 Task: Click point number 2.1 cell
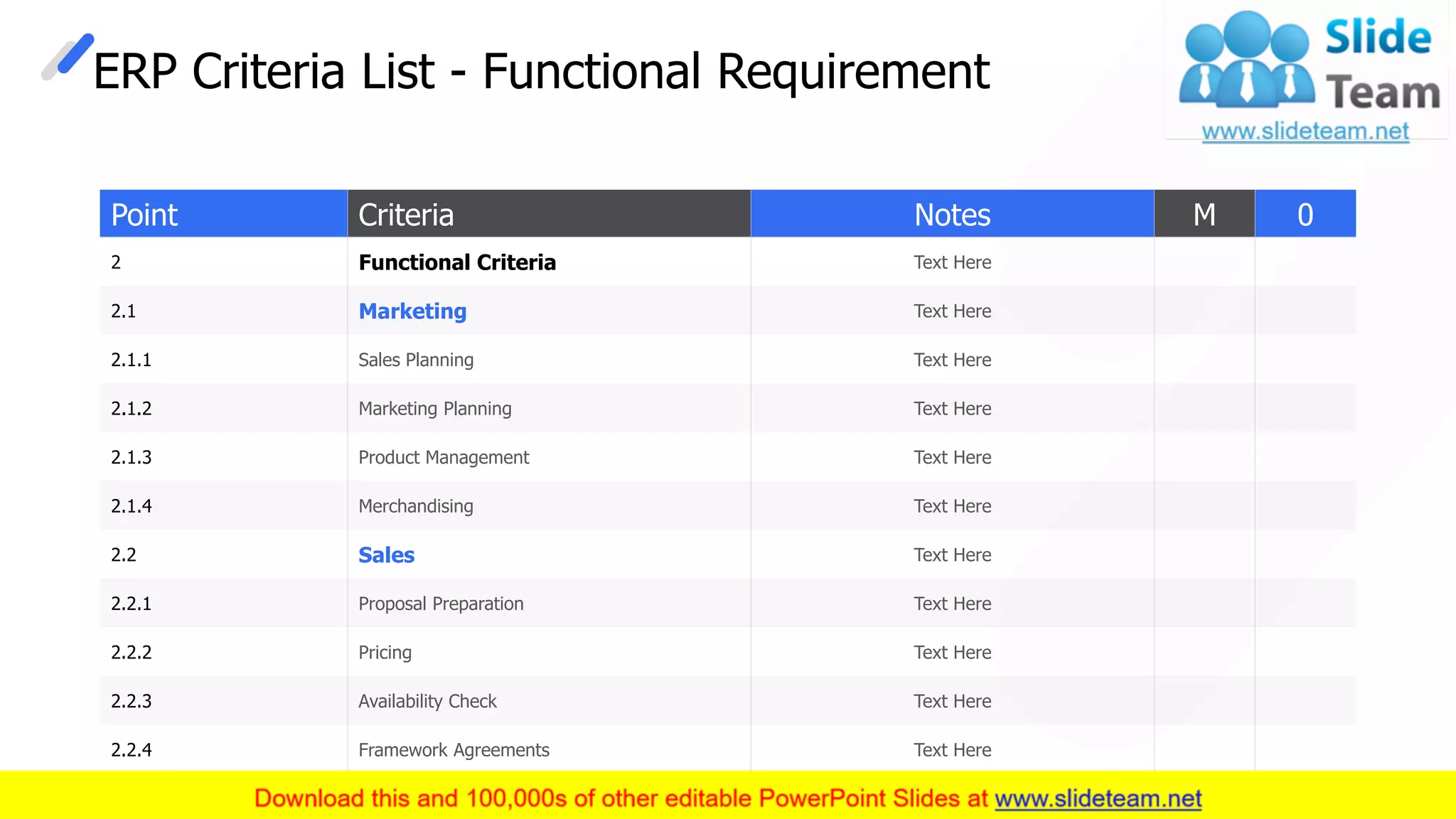[223, 311]
